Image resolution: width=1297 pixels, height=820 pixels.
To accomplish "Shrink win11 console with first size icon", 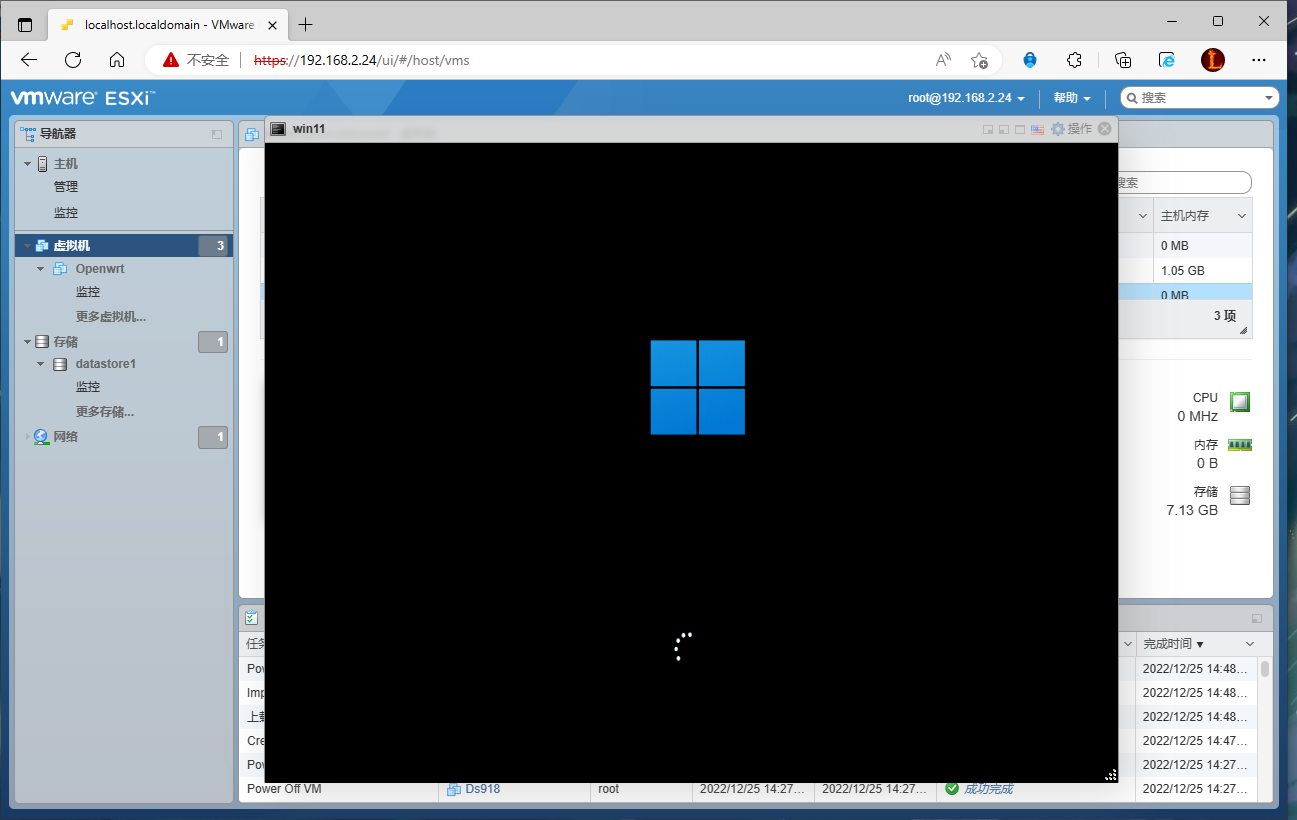I will click(988, 130).
